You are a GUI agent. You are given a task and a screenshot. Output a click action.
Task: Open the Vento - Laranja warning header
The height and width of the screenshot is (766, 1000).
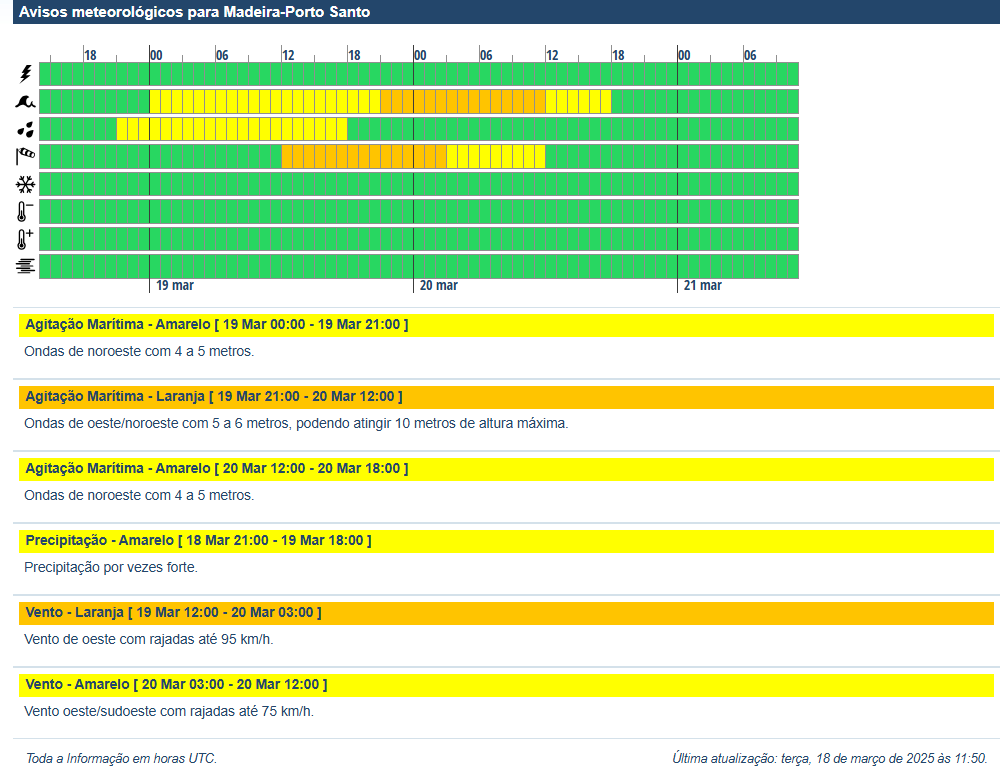(x=173, y=612)
